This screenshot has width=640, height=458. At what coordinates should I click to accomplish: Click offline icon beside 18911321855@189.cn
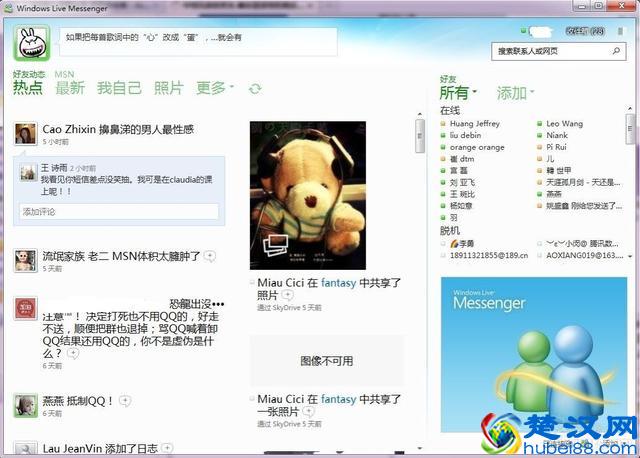(443, 255)
